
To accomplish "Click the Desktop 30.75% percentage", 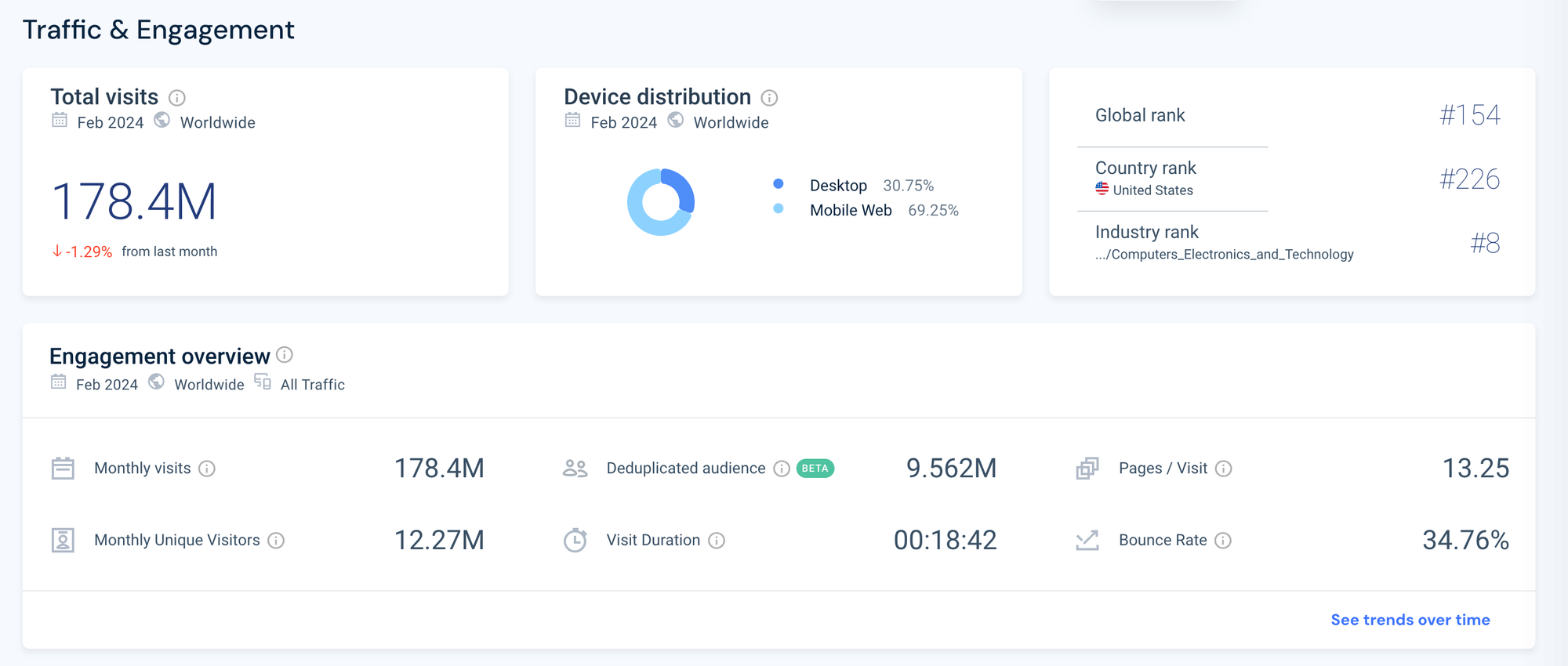I will 909,186.
